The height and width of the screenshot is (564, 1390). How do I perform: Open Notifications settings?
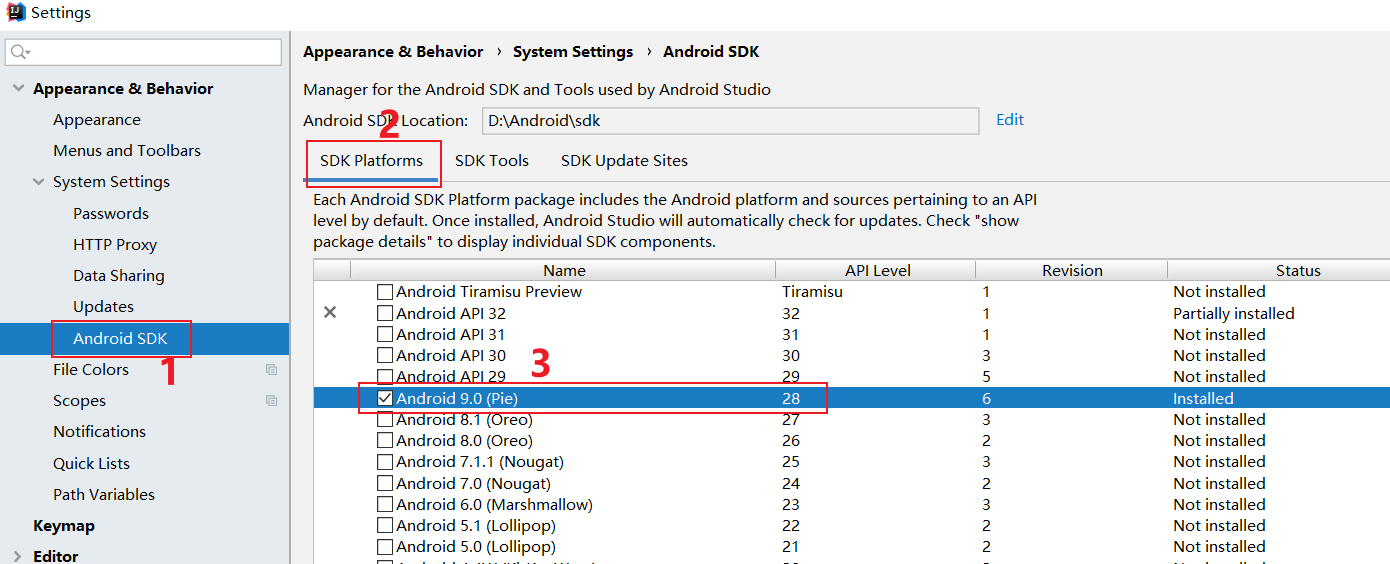99,432
